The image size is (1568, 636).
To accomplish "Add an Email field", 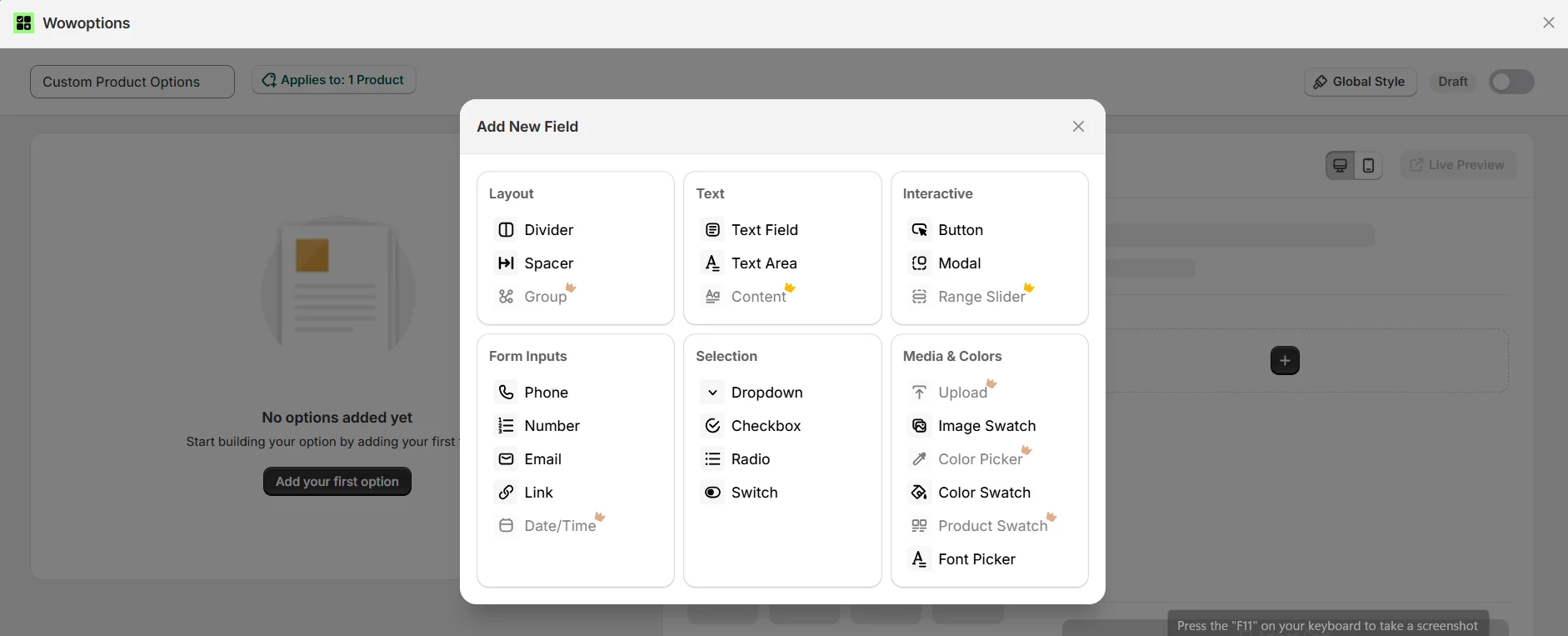I will [542, 459].
